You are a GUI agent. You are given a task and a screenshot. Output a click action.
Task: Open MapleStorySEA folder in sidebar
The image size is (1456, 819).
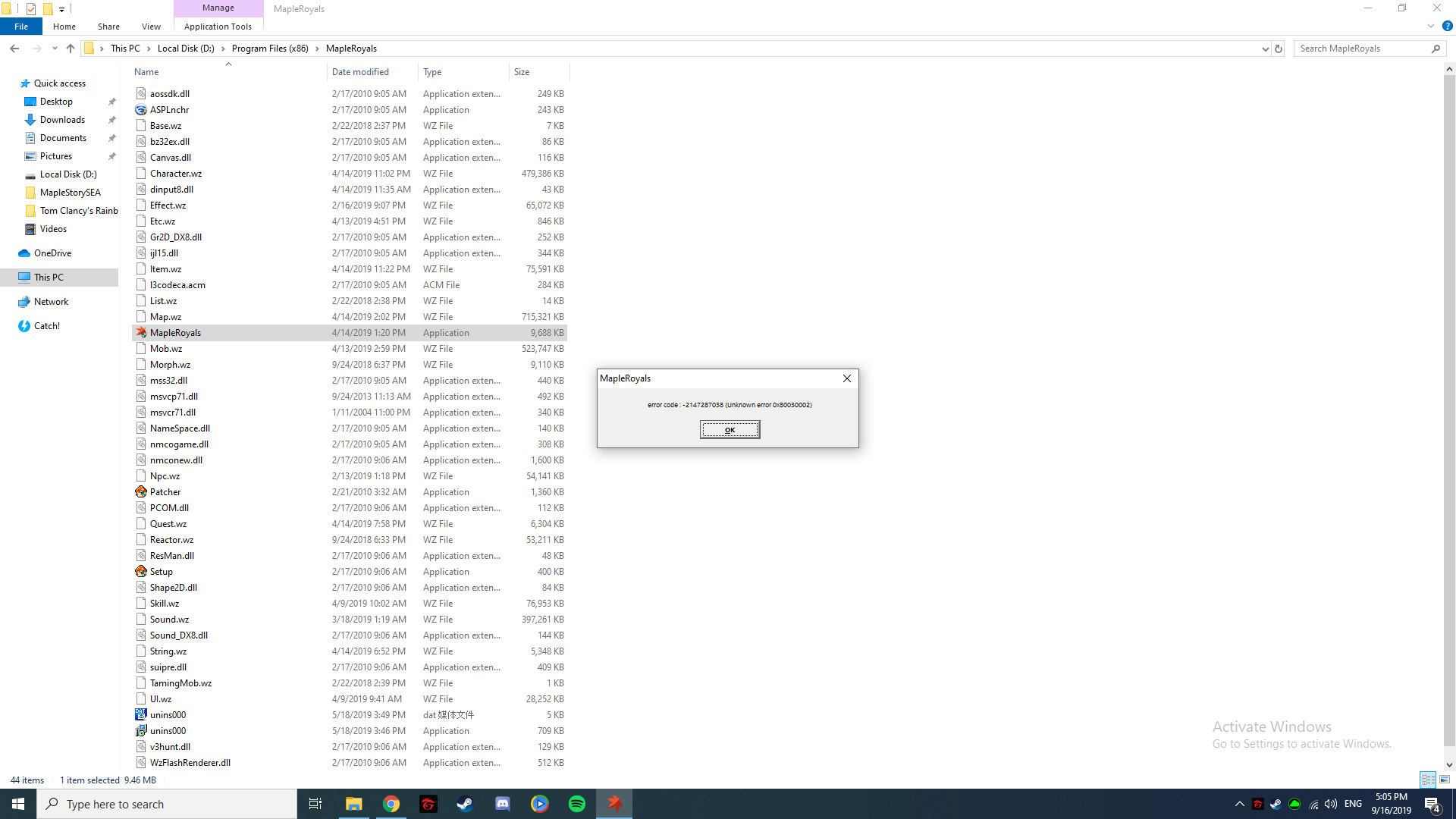[x=70, y=193]
